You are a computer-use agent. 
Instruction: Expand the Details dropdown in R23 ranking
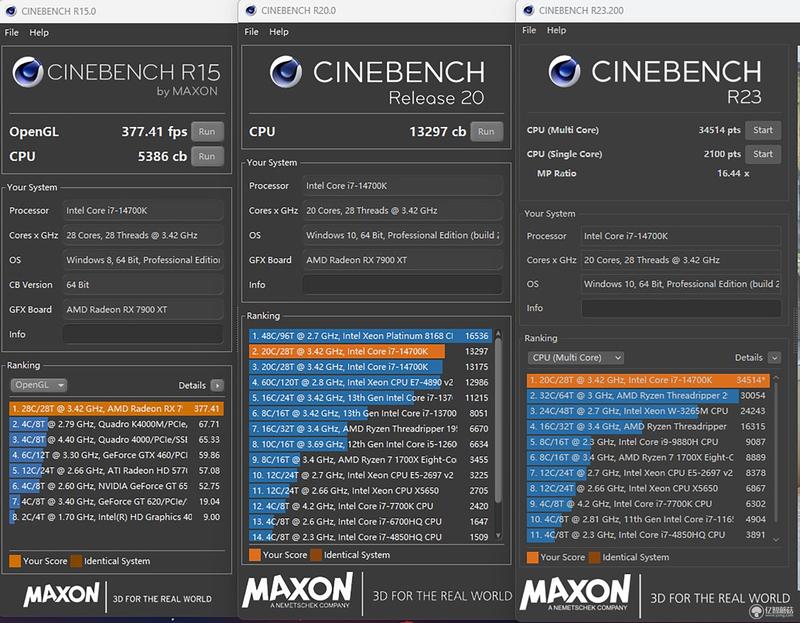coord(774,358)
